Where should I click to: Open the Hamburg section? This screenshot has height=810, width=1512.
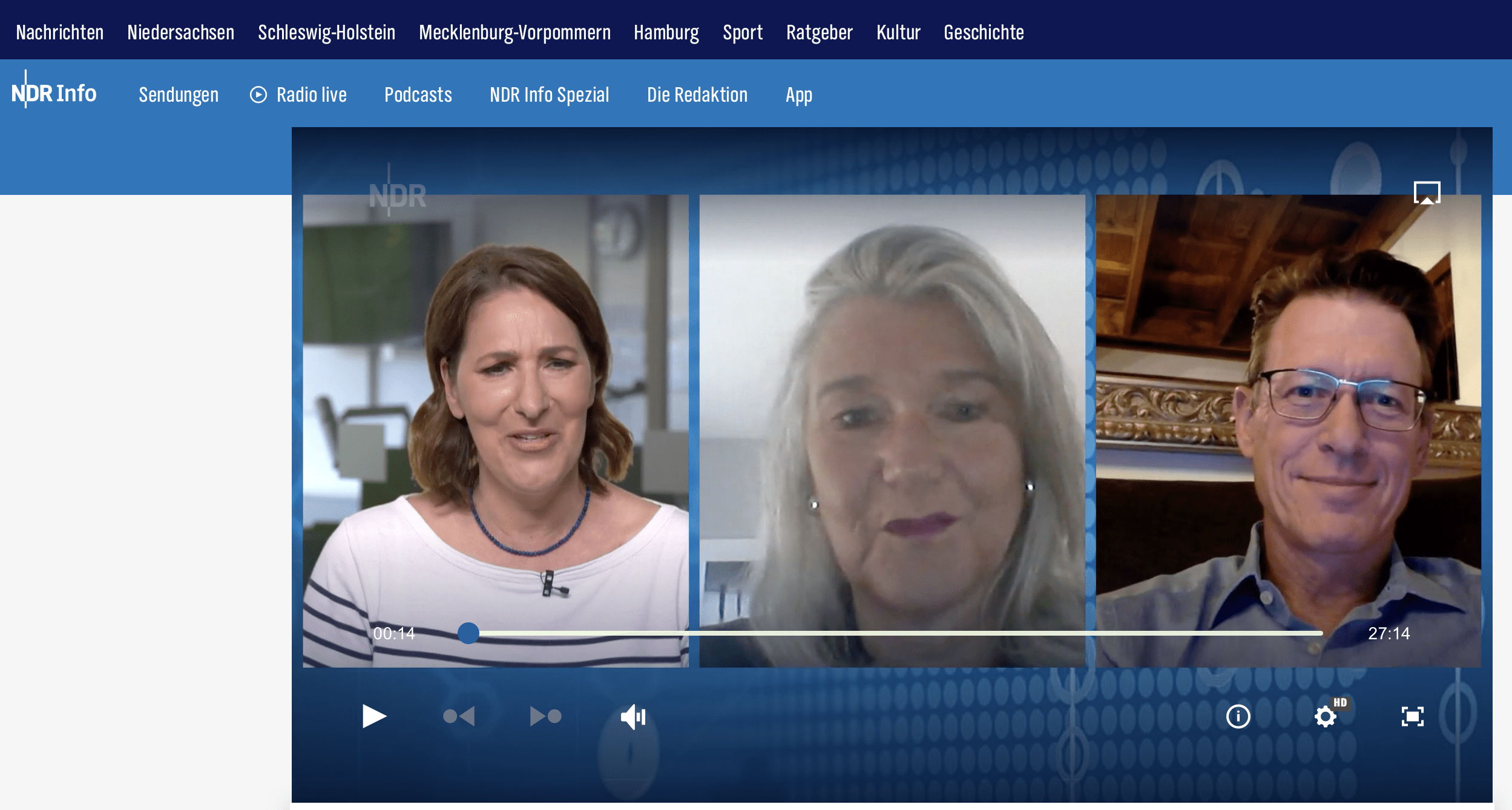pyautogui.click(x=666, y=32)
